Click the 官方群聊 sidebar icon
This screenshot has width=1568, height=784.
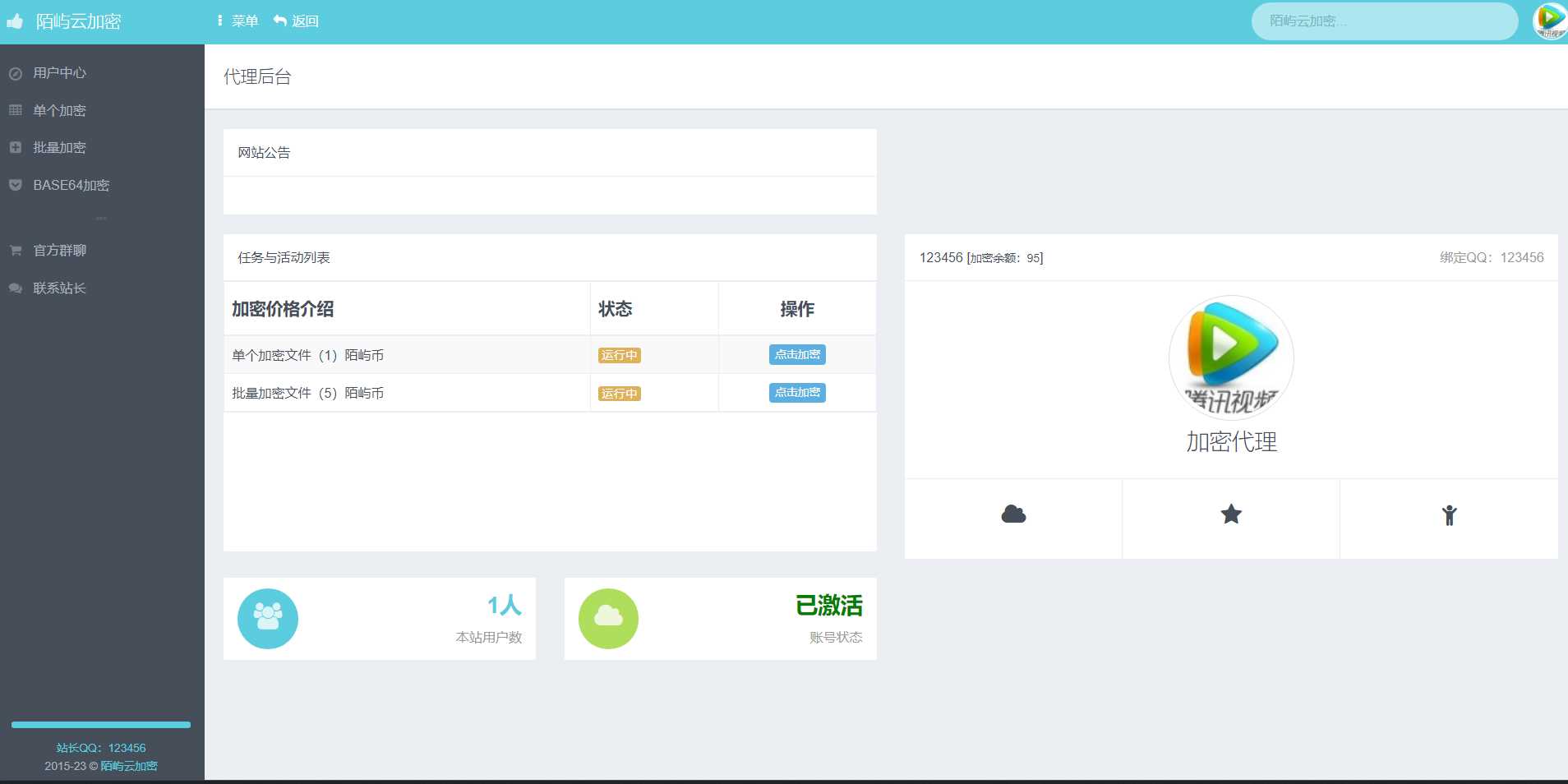[16, 250]
